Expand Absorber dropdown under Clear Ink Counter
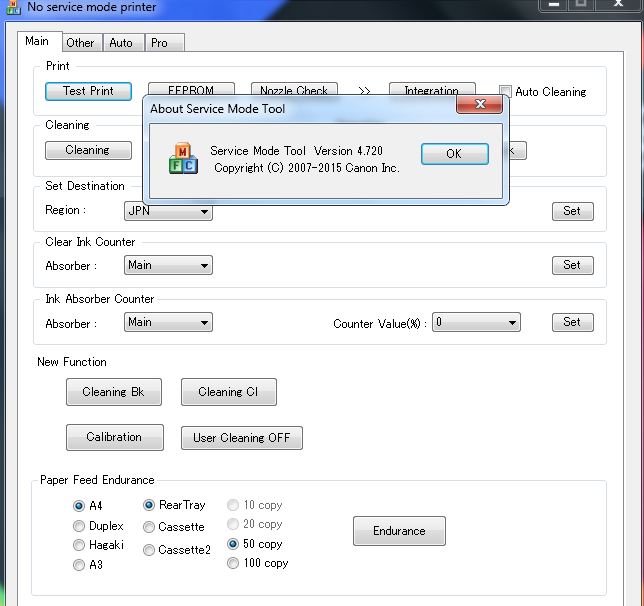The image size is (644, 606). 168,265
